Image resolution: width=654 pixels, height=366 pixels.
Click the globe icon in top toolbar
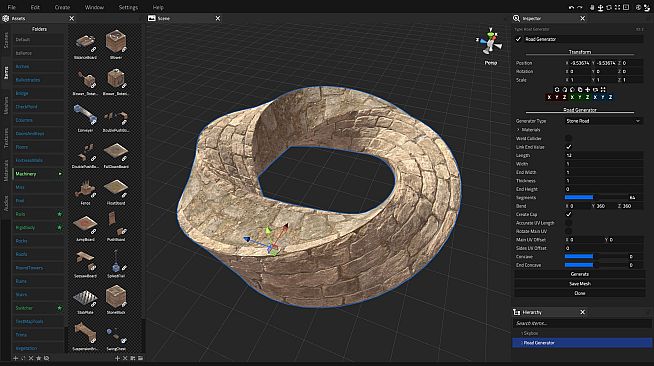[x=638, y=8]
